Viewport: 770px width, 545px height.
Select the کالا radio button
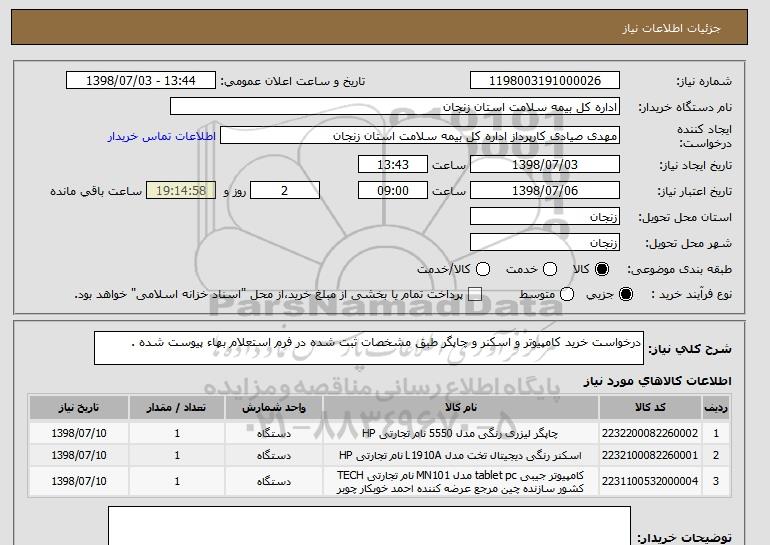(x=601, y=269)
